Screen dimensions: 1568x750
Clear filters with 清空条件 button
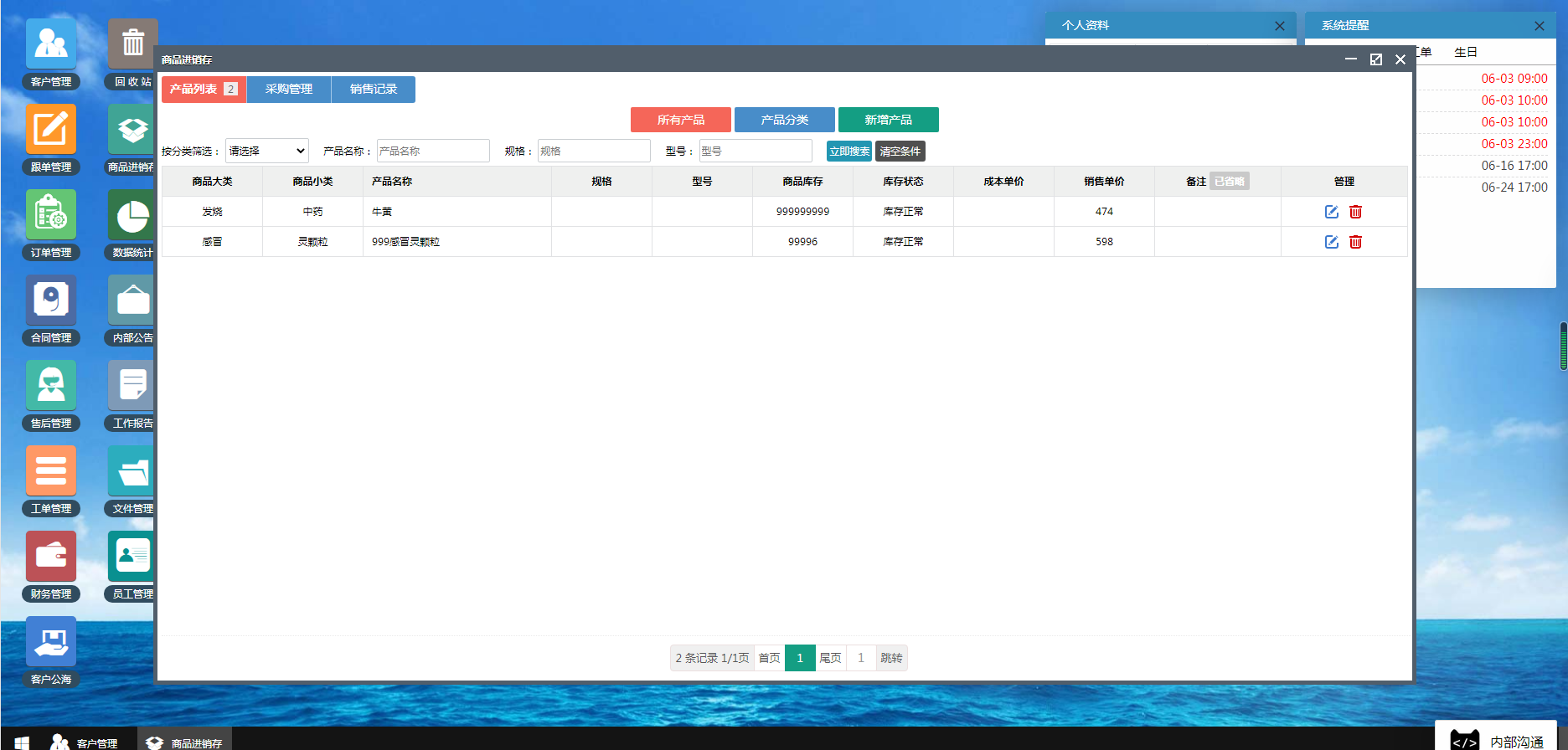(900, 152)
